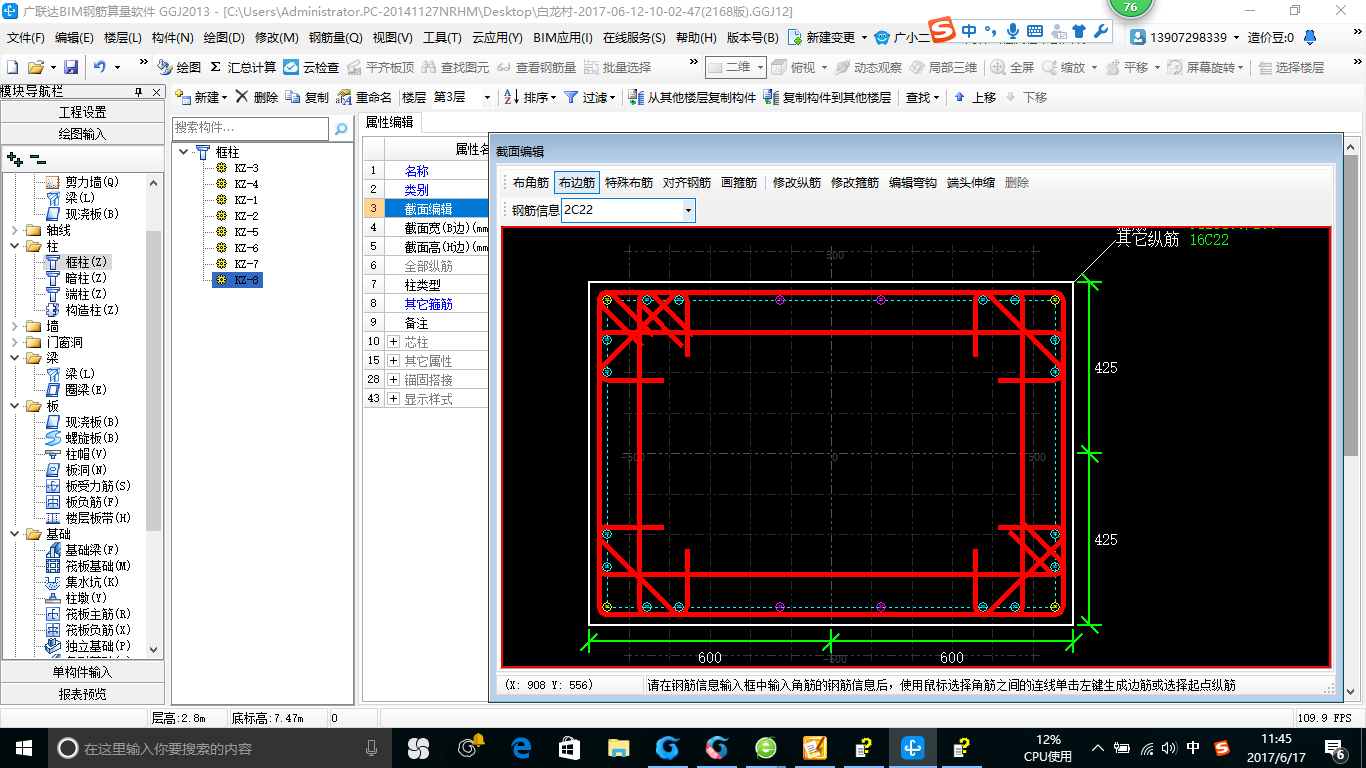Expand the 锚固搭接 property row

pyautogui.click(x=392, y=380)
